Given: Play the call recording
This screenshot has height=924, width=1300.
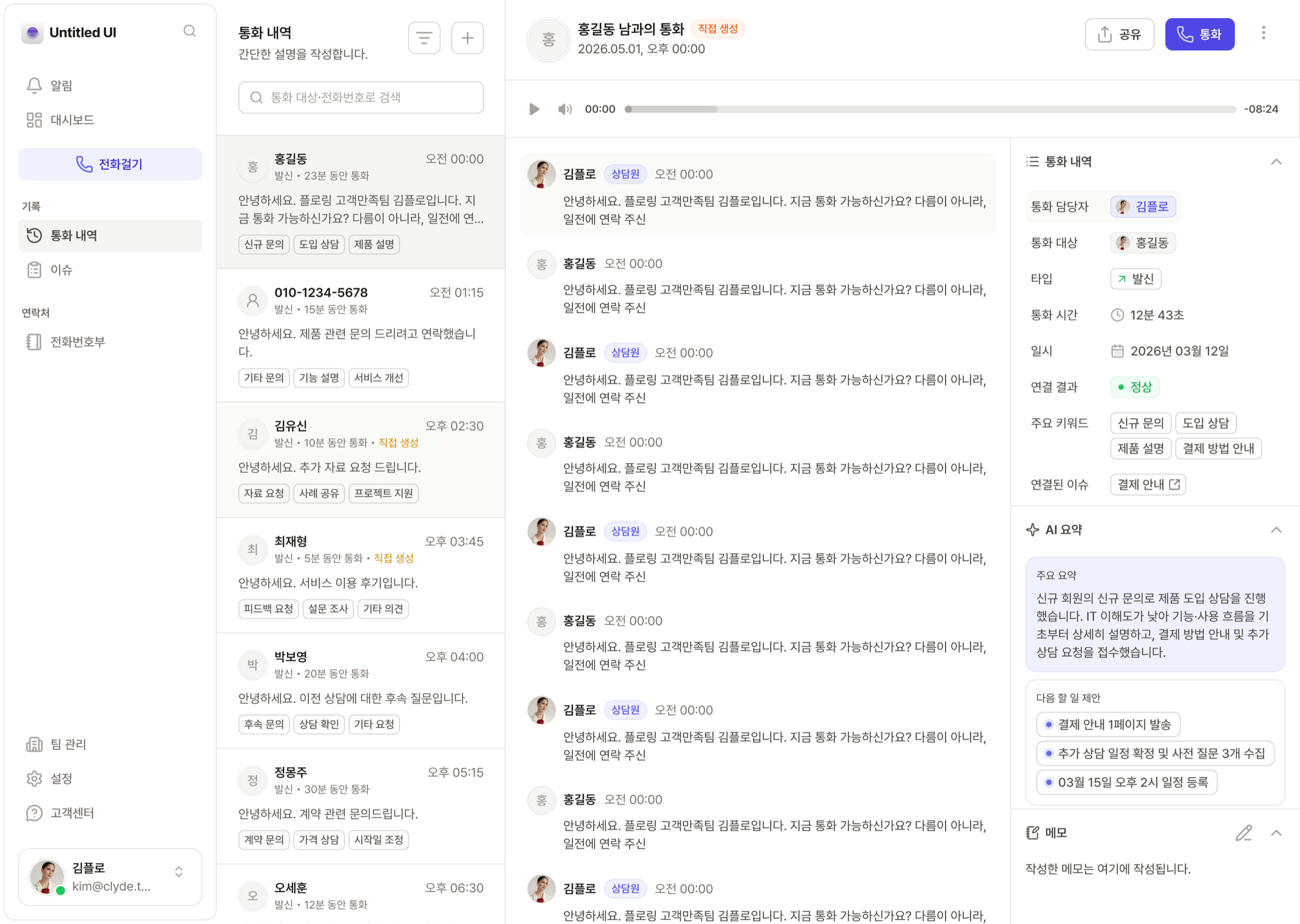Looking at the screenshot, I should [533, 108].
